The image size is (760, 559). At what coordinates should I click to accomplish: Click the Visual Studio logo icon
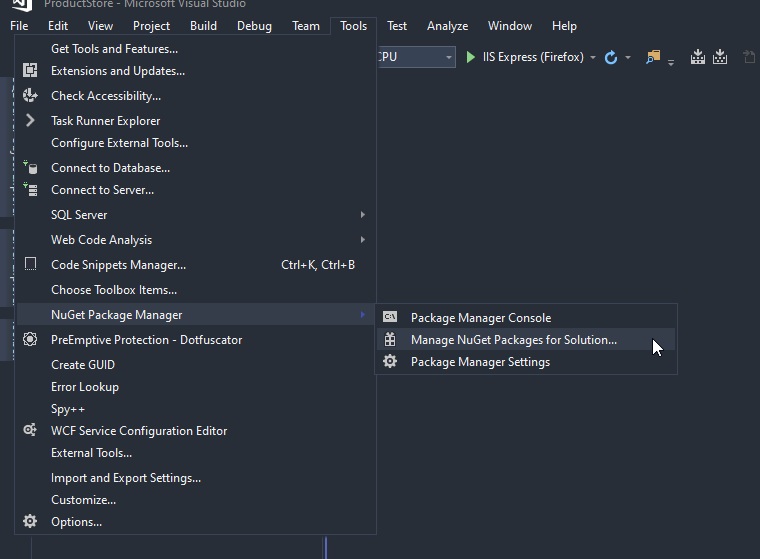click(21, 5)
